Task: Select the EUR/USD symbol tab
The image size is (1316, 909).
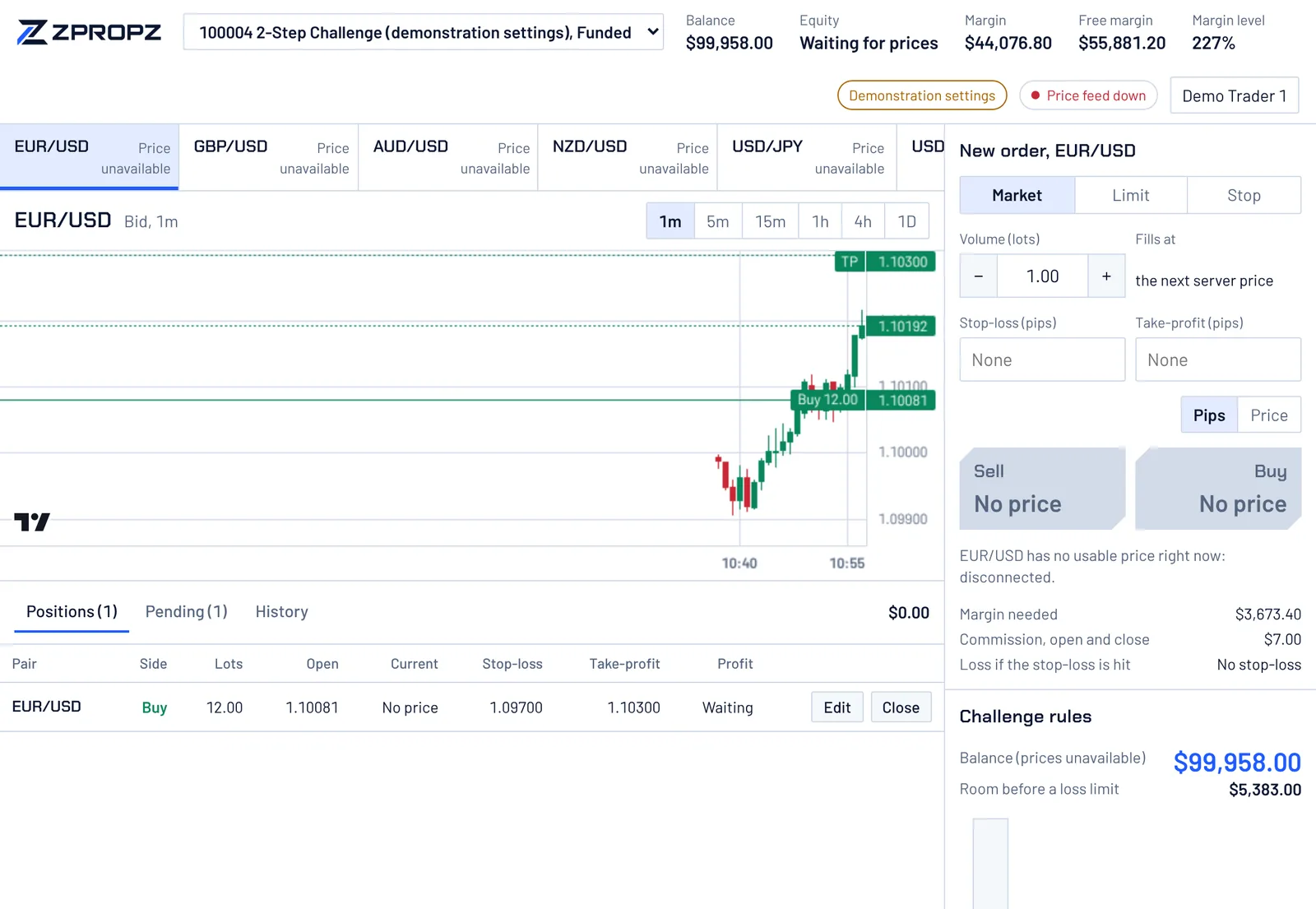Action: click(x=90, y=157)
